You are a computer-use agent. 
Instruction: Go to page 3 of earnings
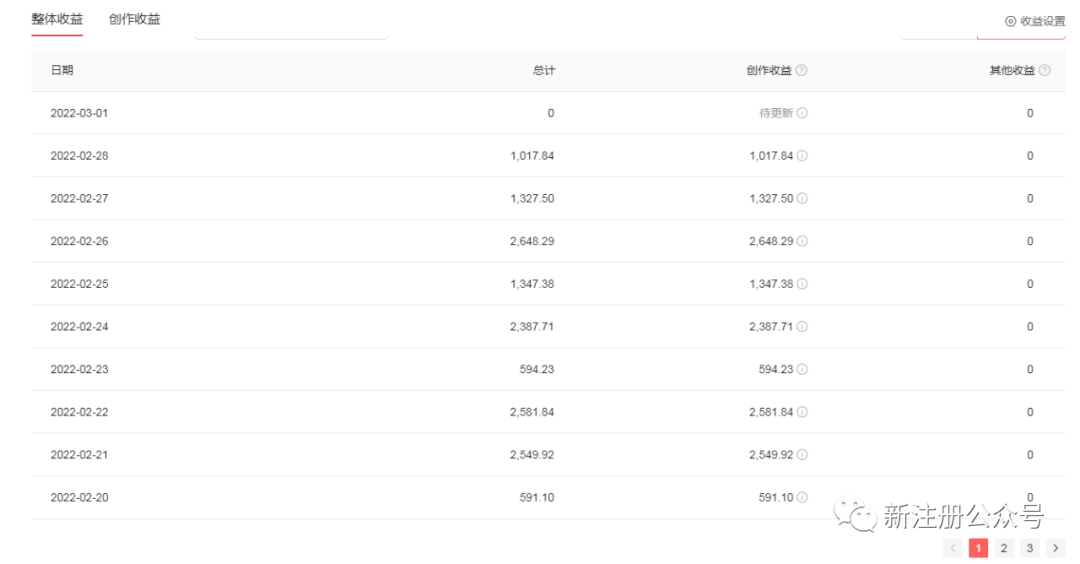(x=1028, y=547)
